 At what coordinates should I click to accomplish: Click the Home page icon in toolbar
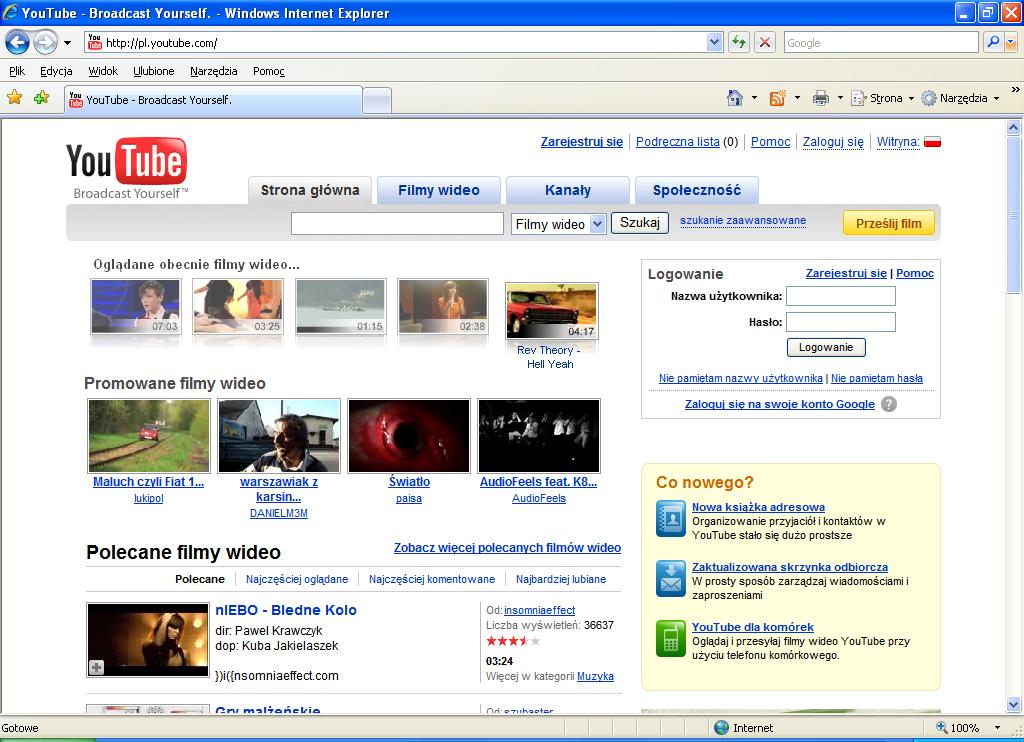735,98
